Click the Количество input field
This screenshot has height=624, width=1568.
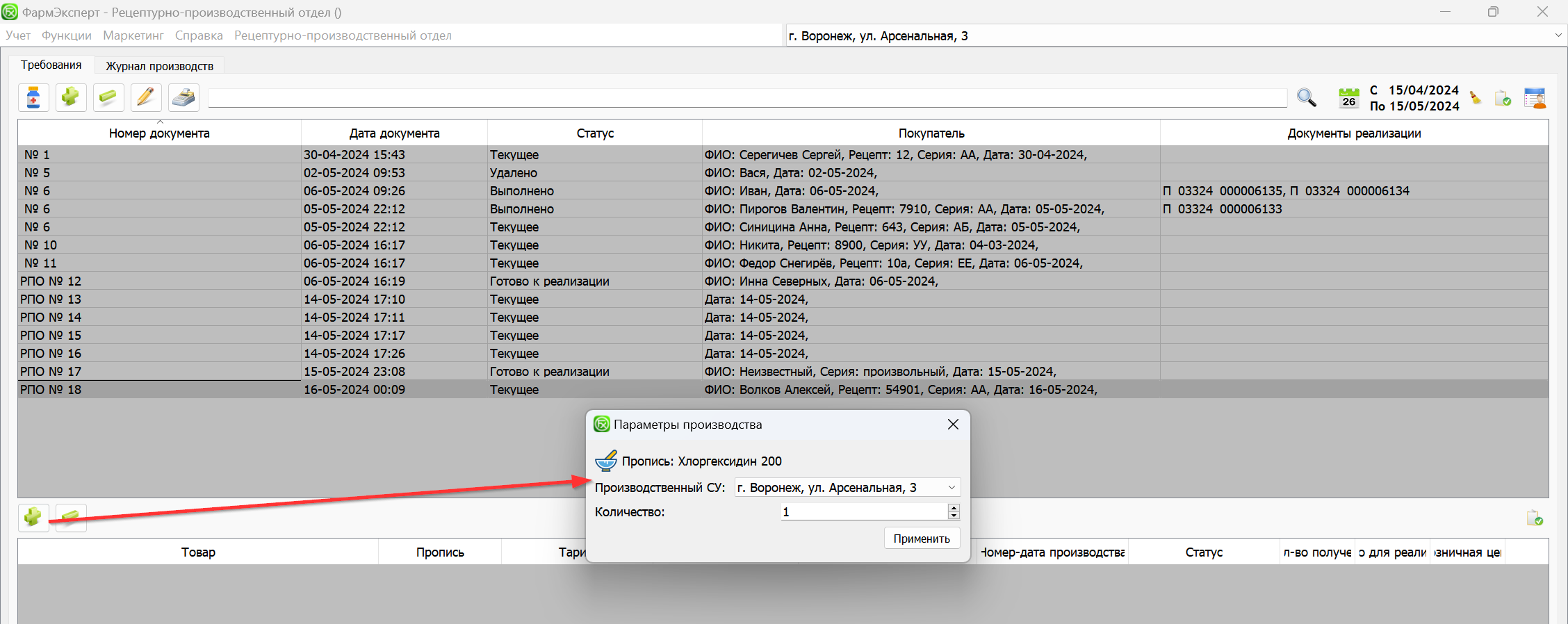pyautogui.click(x=862, y=512)
